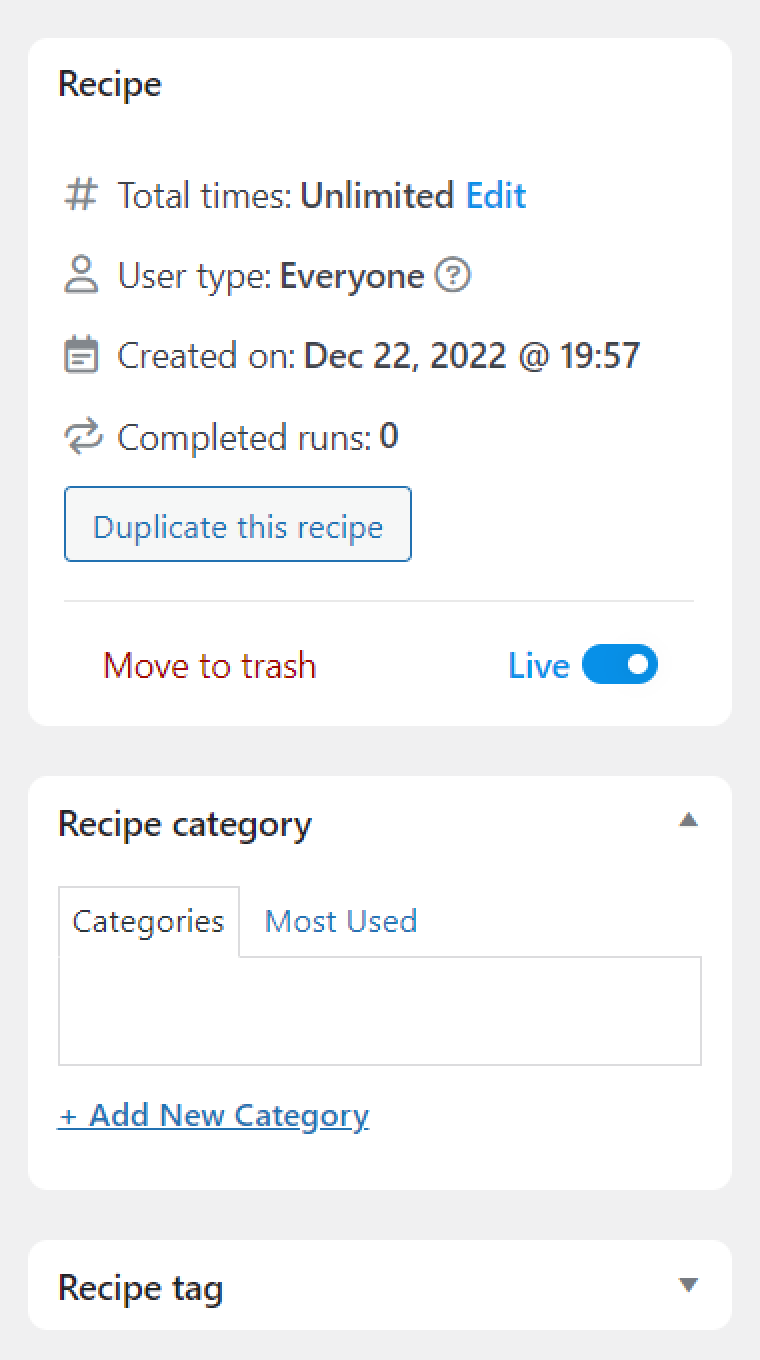760x1360 pixels.
Task: Click + Add New Category link
Action: point(213,1115)
